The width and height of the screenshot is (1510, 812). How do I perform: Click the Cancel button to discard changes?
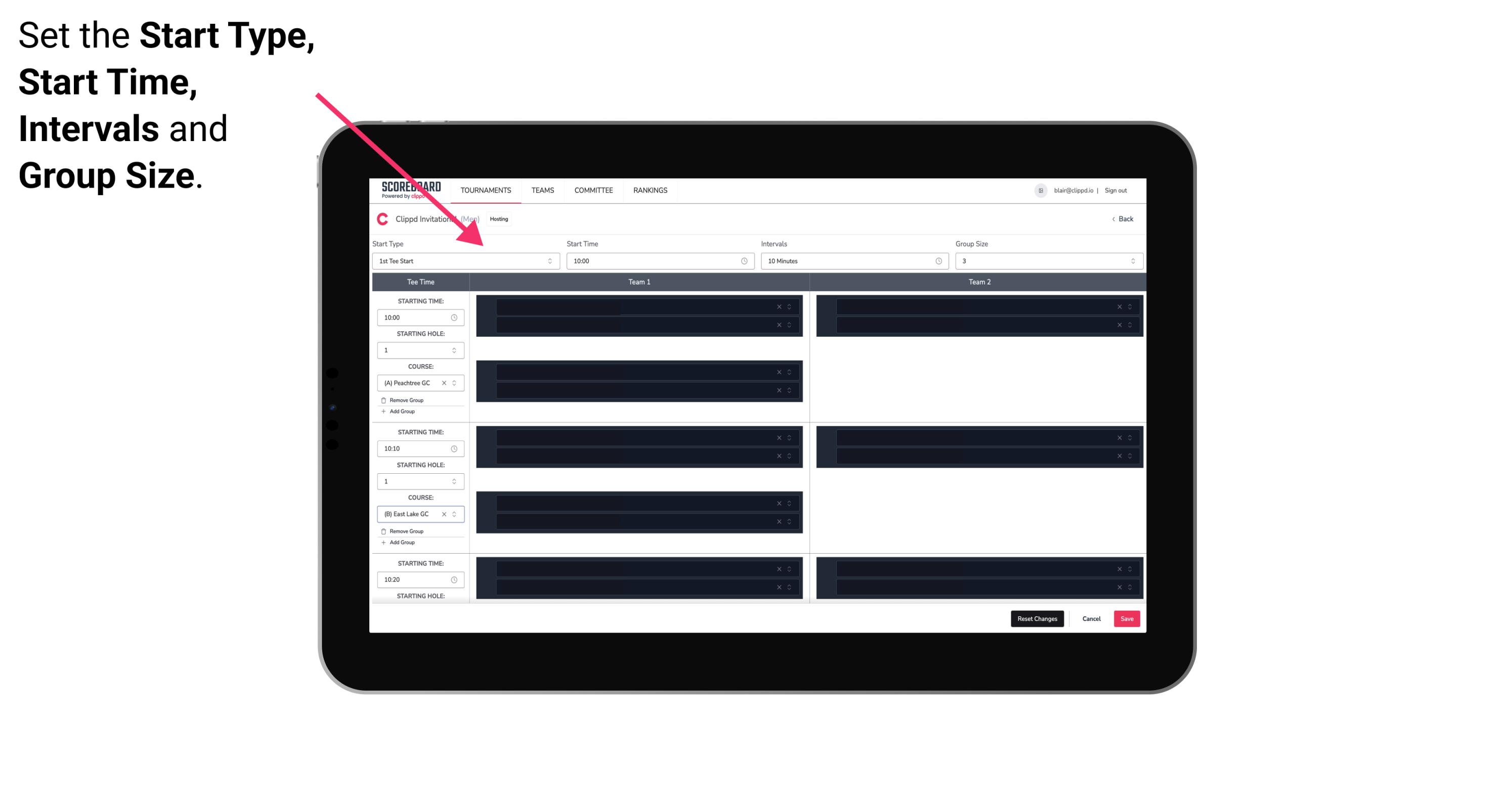point(1092,618)
